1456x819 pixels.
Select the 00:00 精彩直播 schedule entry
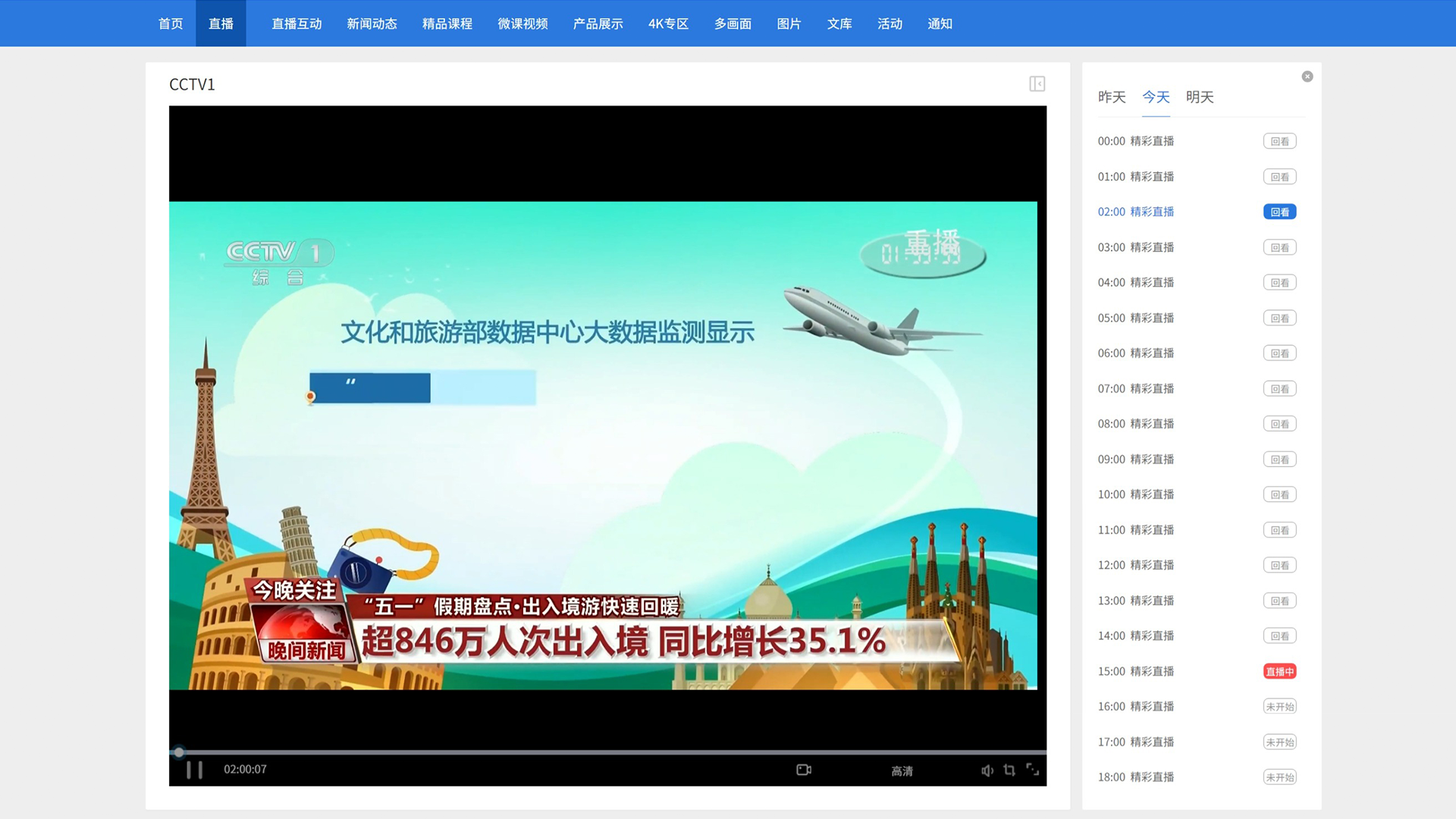tap(1136, 141)
